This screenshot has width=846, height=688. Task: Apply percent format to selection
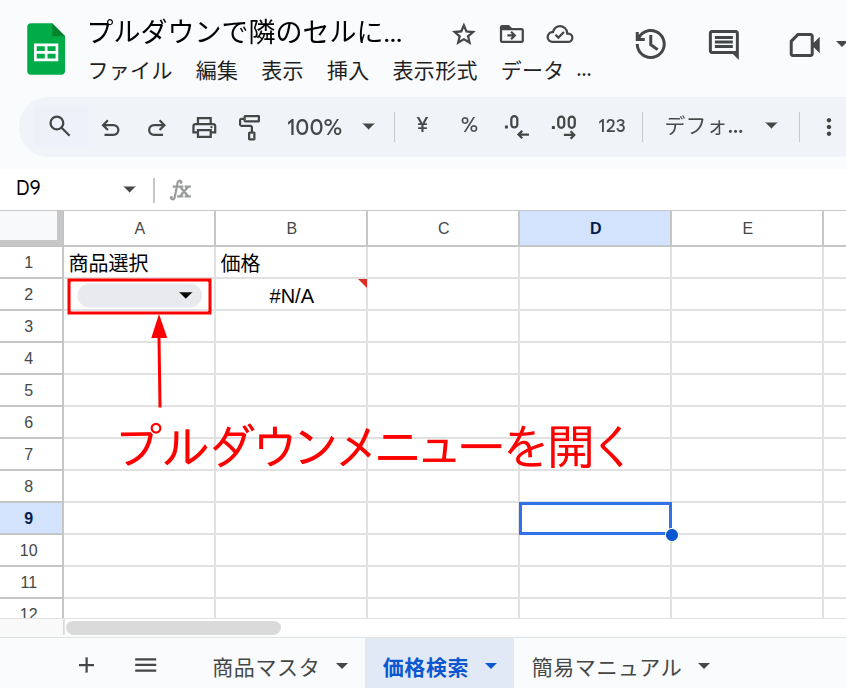point(468,127)
